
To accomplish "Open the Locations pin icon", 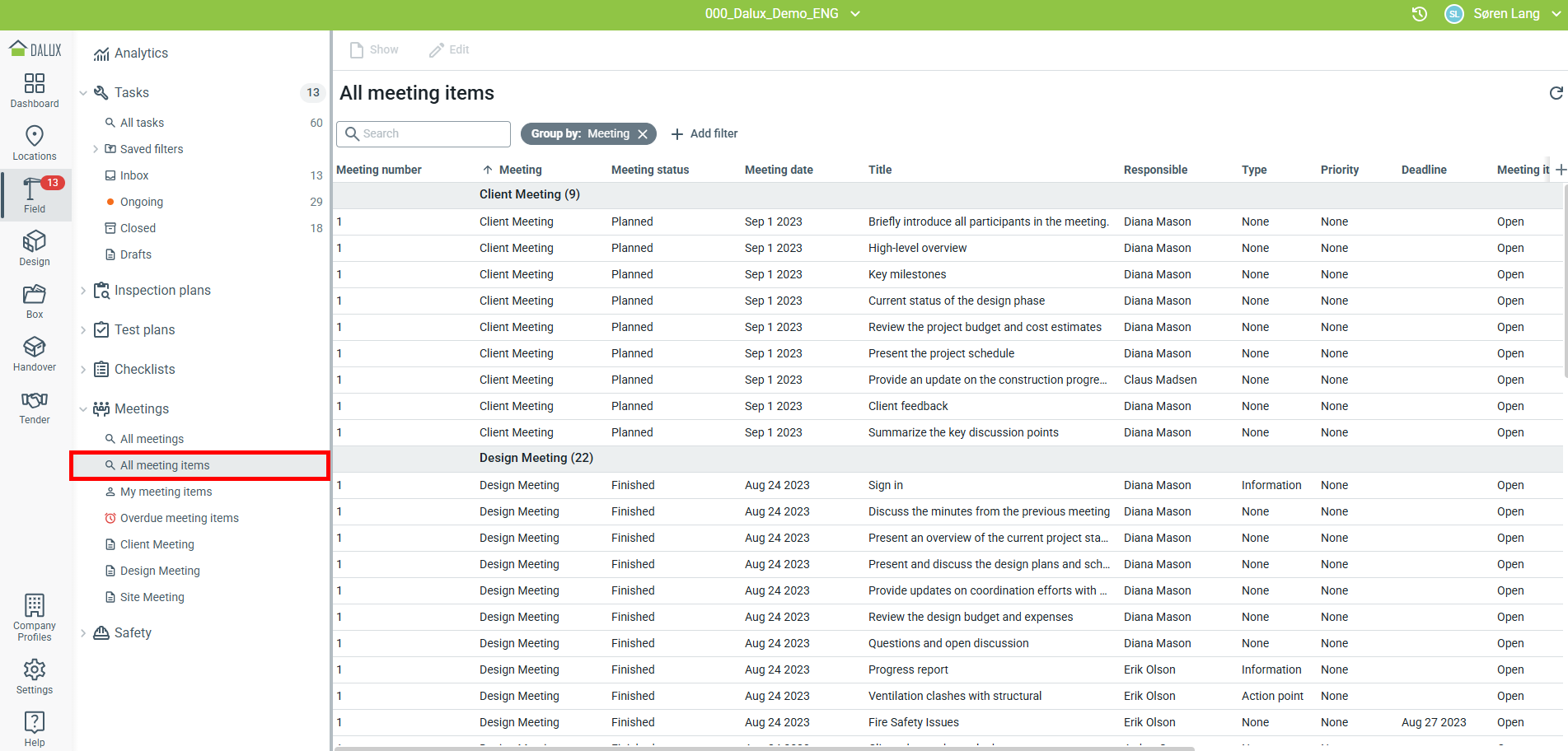I will pyautogui.click(x=35, y=142).
